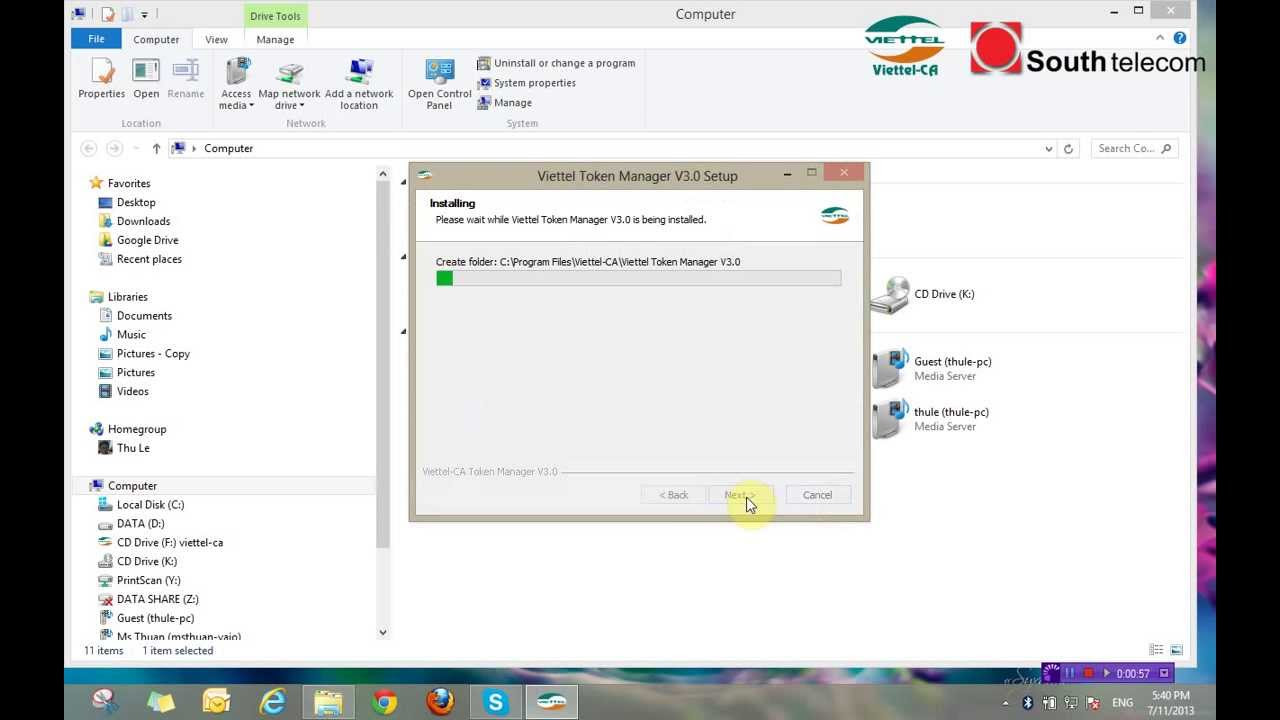
Task: Click the Search Computer field
Action: tap(1134, 148)
